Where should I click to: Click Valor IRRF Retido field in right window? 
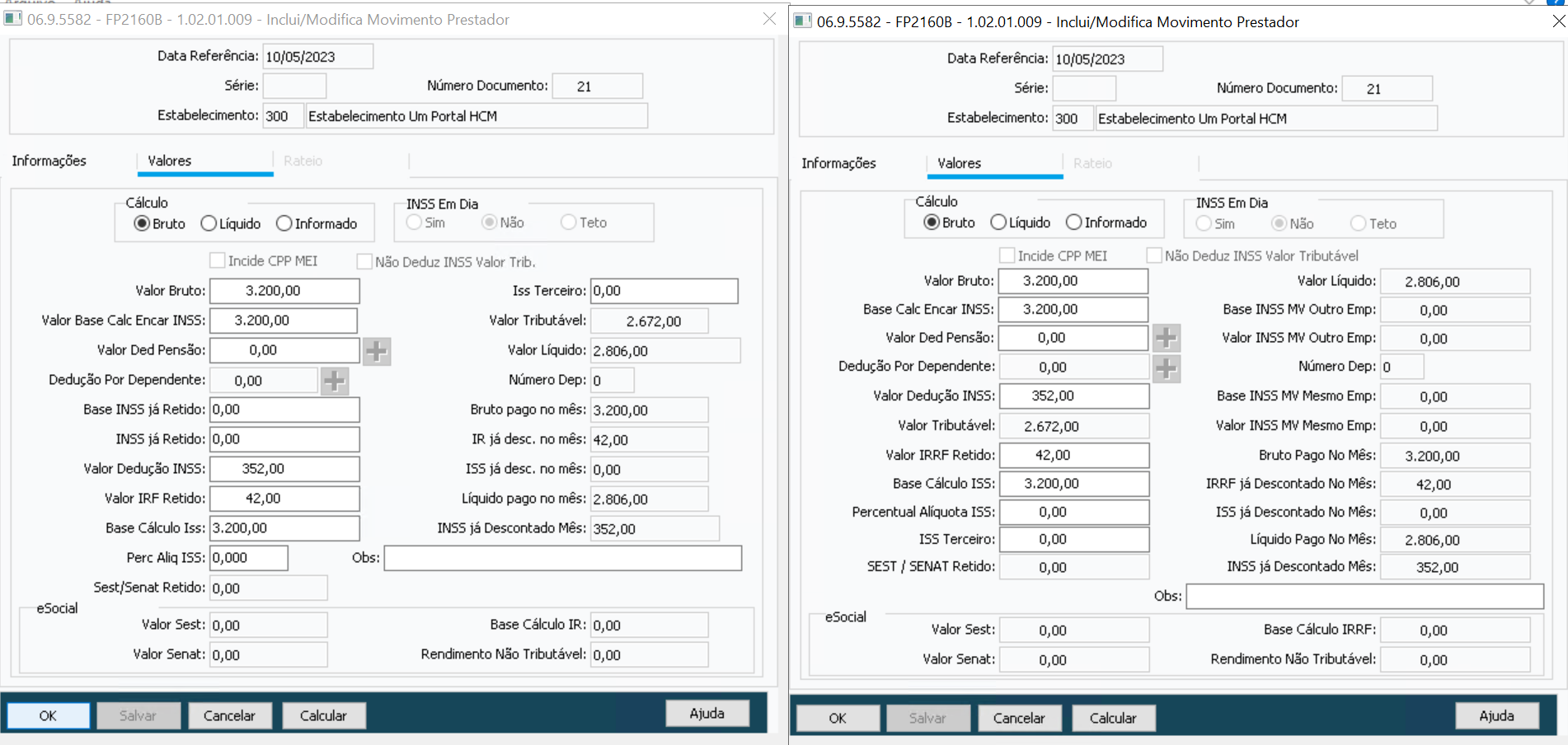tap(1074, 455)
